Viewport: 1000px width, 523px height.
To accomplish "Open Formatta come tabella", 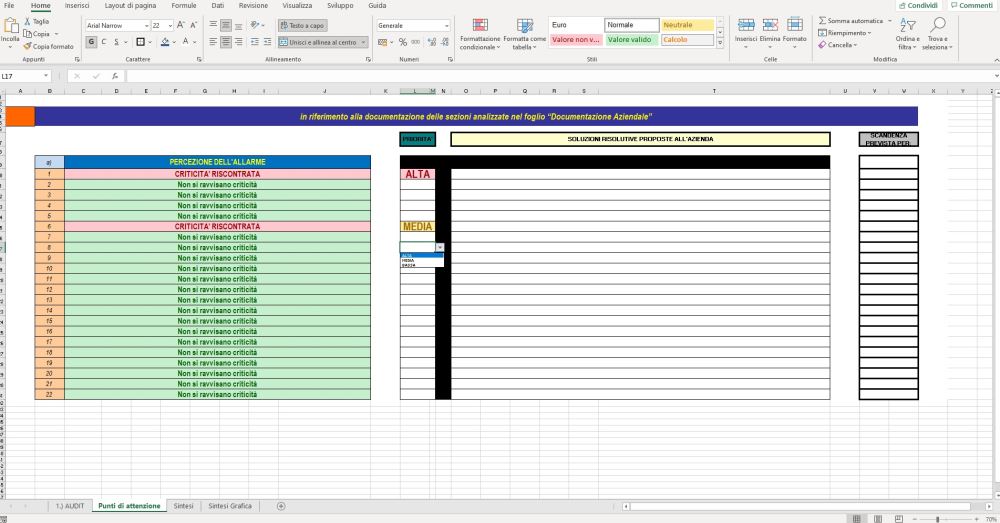I will [x=524, y=34].
